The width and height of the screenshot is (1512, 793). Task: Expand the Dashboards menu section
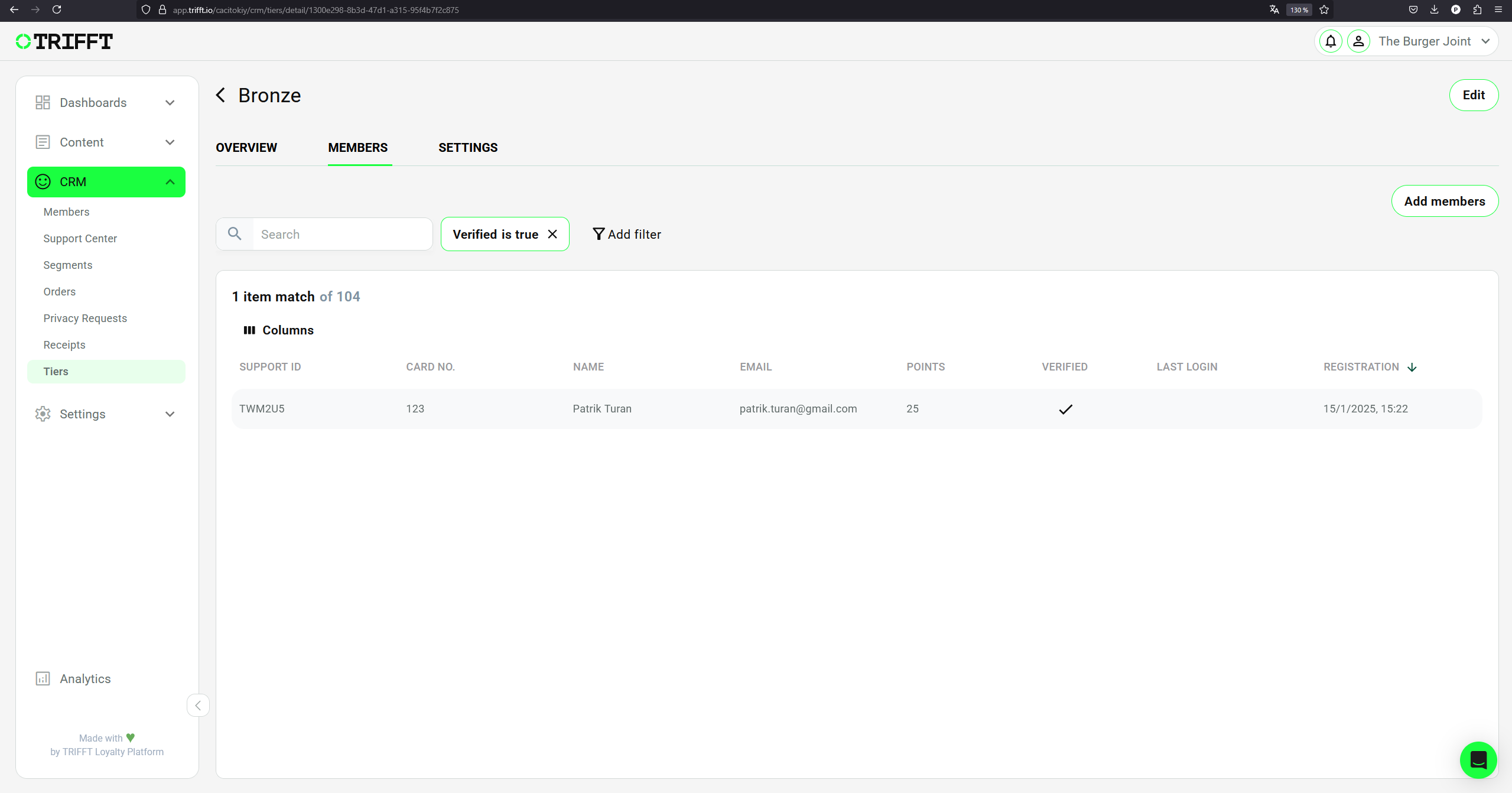(106, 103)
